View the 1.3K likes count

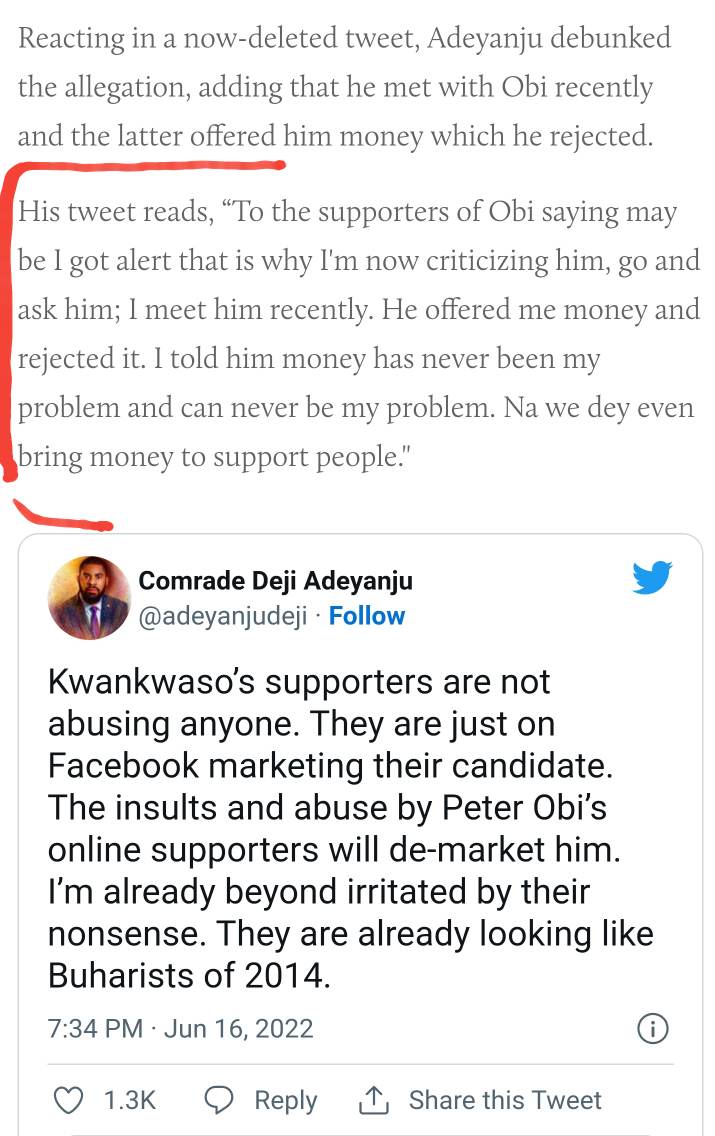click(130, 1100)
